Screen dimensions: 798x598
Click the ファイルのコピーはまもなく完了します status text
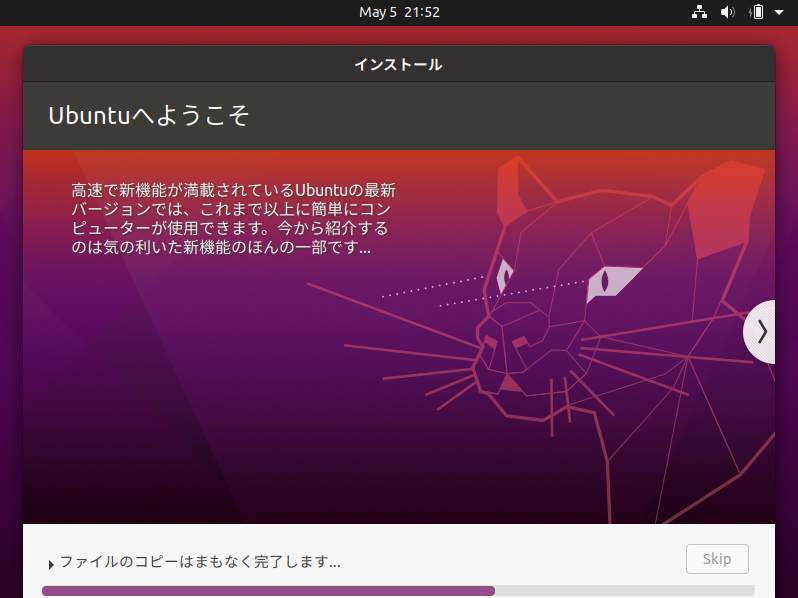200,562
